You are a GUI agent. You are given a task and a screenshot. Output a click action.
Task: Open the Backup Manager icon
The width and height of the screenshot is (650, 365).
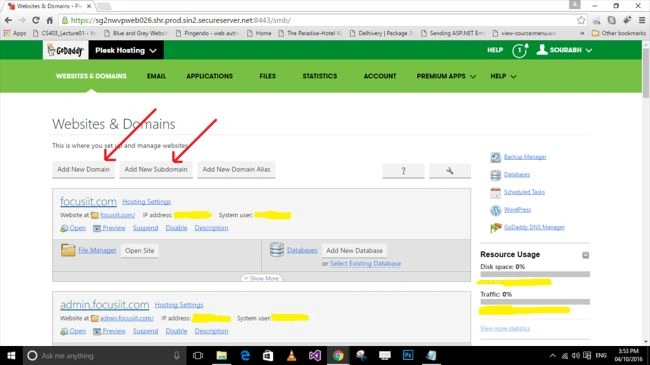[x=495, y=157]
